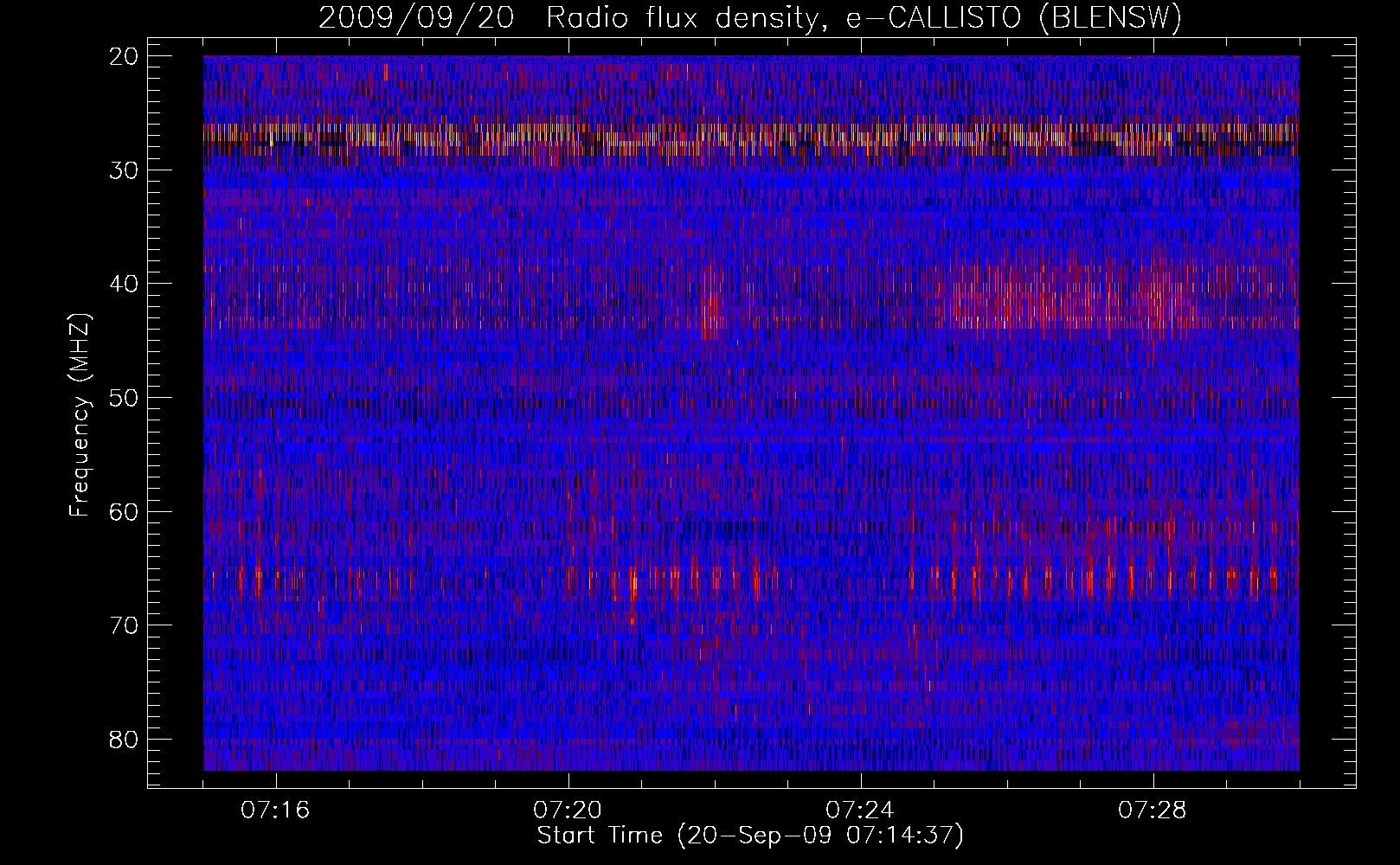The height and width of the screenshot is (865, 1400).
Task: Click the 60 MHz frequency tick label
Action: coord(125,511)
